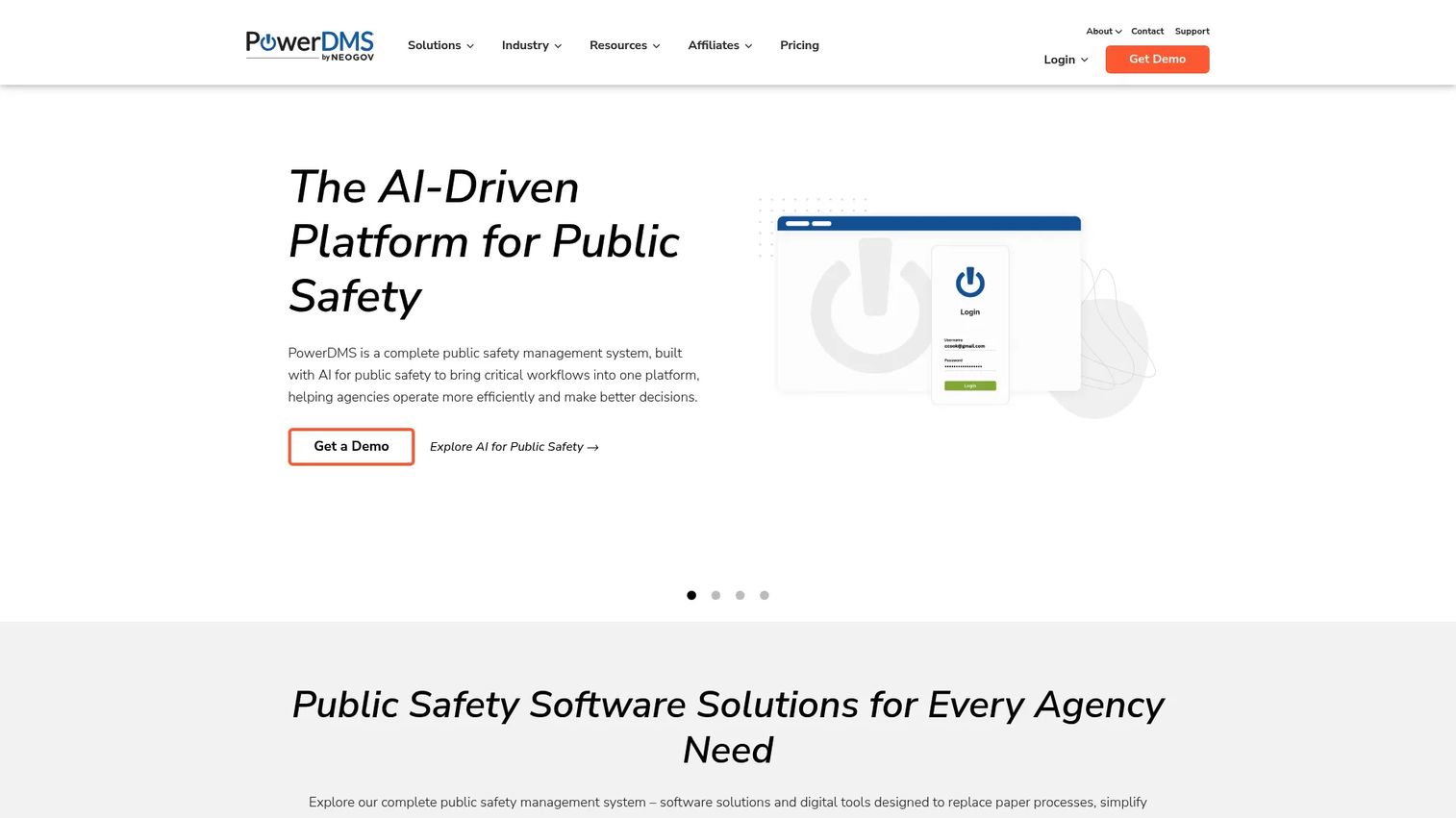Open the Contact link
Image resolution: width=1456 pixels, height=818 pixels.
tap(1147, 31)
